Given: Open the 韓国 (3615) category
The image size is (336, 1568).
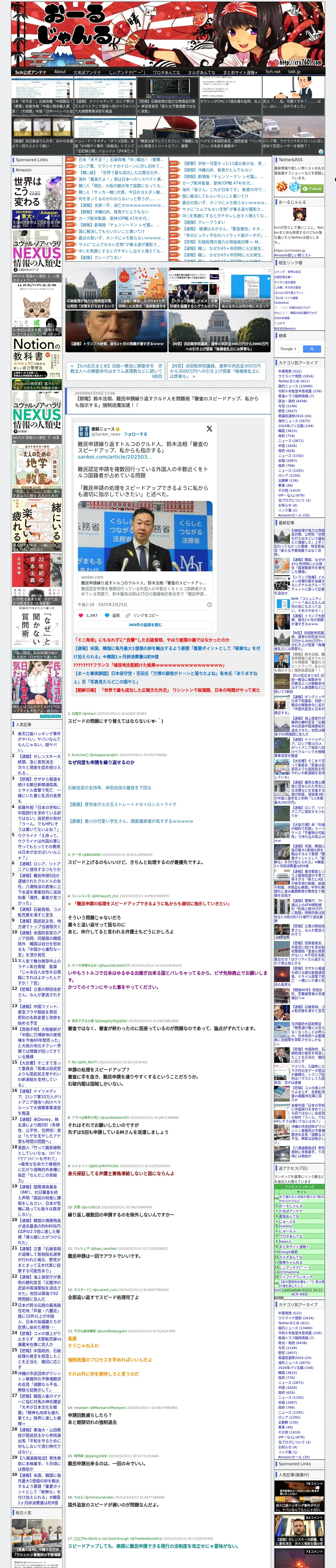Looking at the screenshot, I should click(288, 430).
